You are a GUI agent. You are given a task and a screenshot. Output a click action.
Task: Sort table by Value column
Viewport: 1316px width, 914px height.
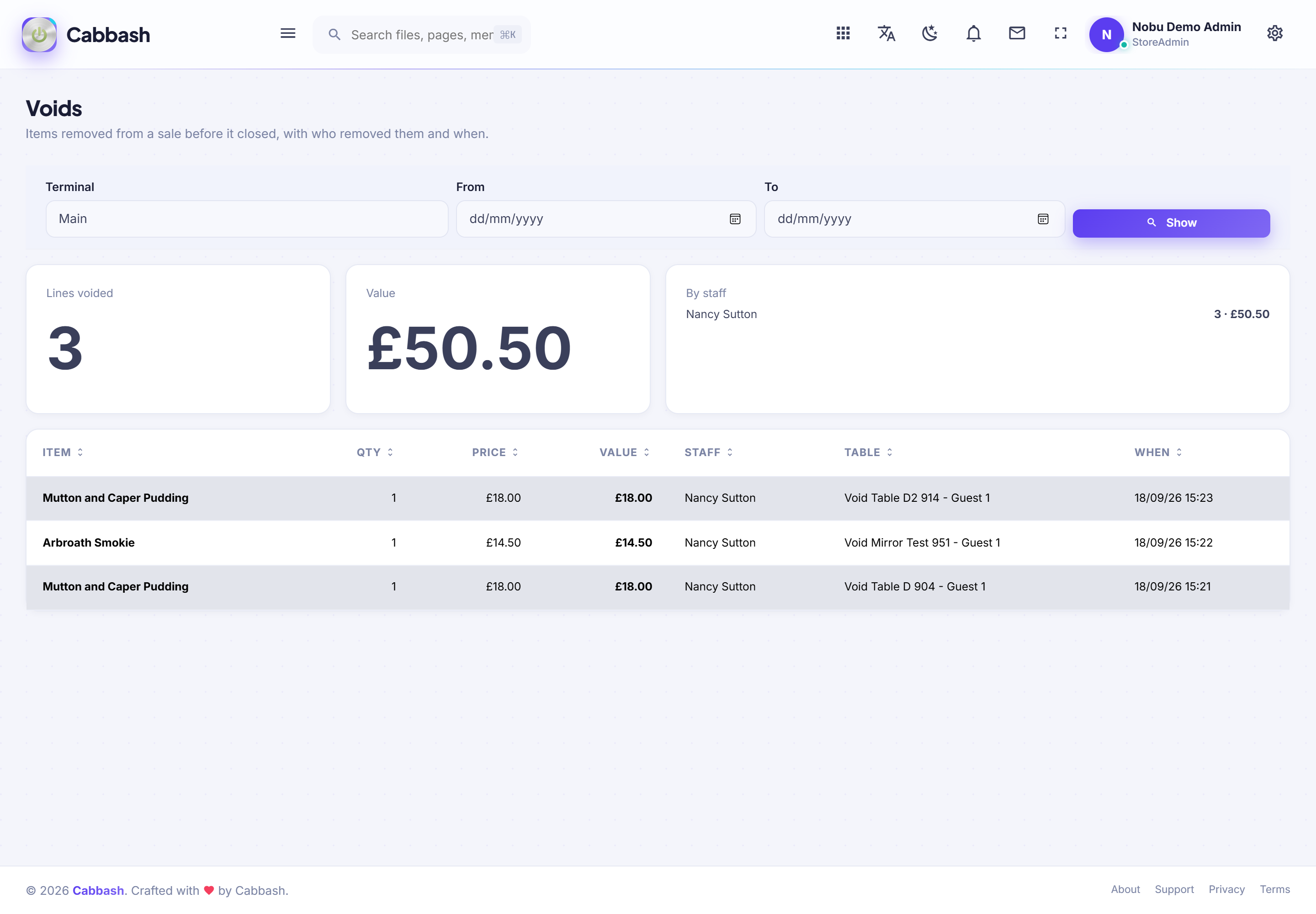pos(625,452)
